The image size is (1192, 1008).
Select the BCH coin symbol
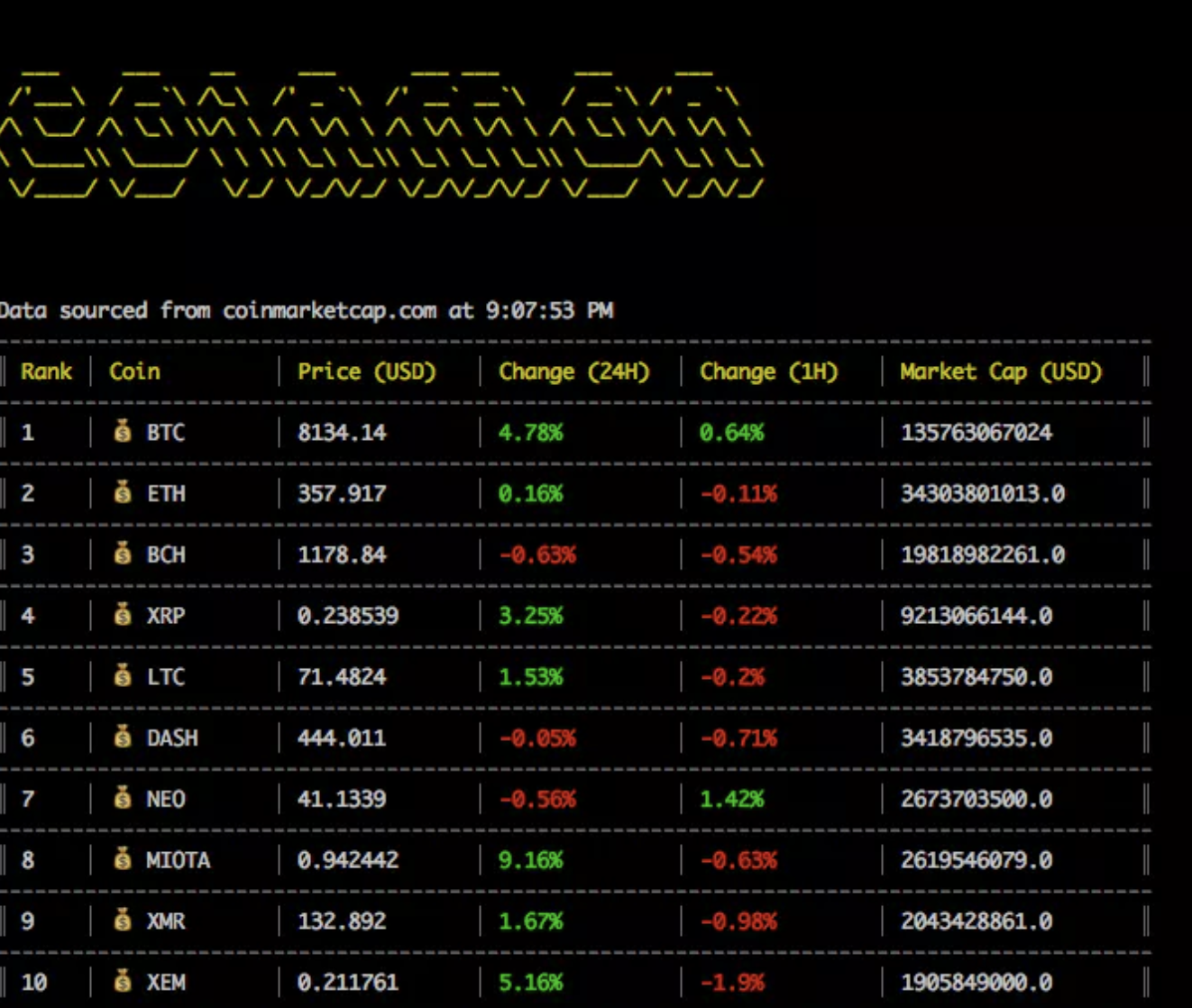click(166, 554)
